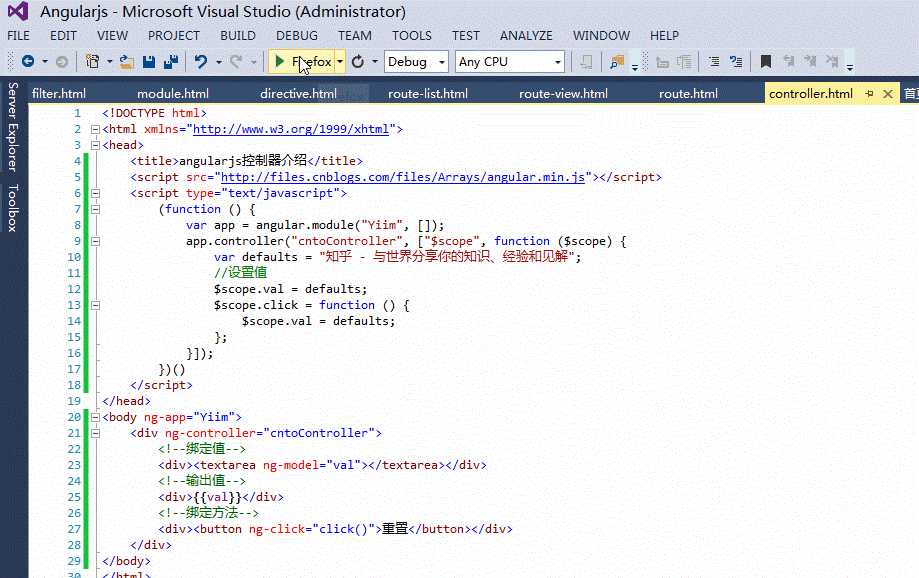Click the Decrease Indent icon
Image resolution: width=919 pixels, height=578 pixels.
(x=662, y=62)
